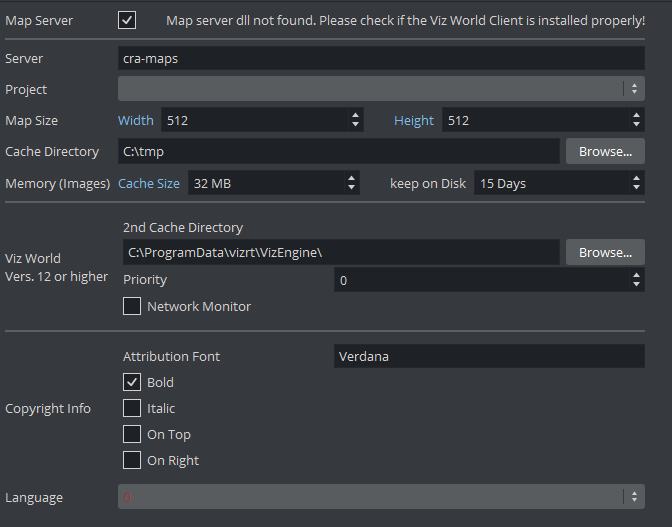Toggle the Map Server checkbox
Viewport: 672px width, 527px height.
[127, 20]
